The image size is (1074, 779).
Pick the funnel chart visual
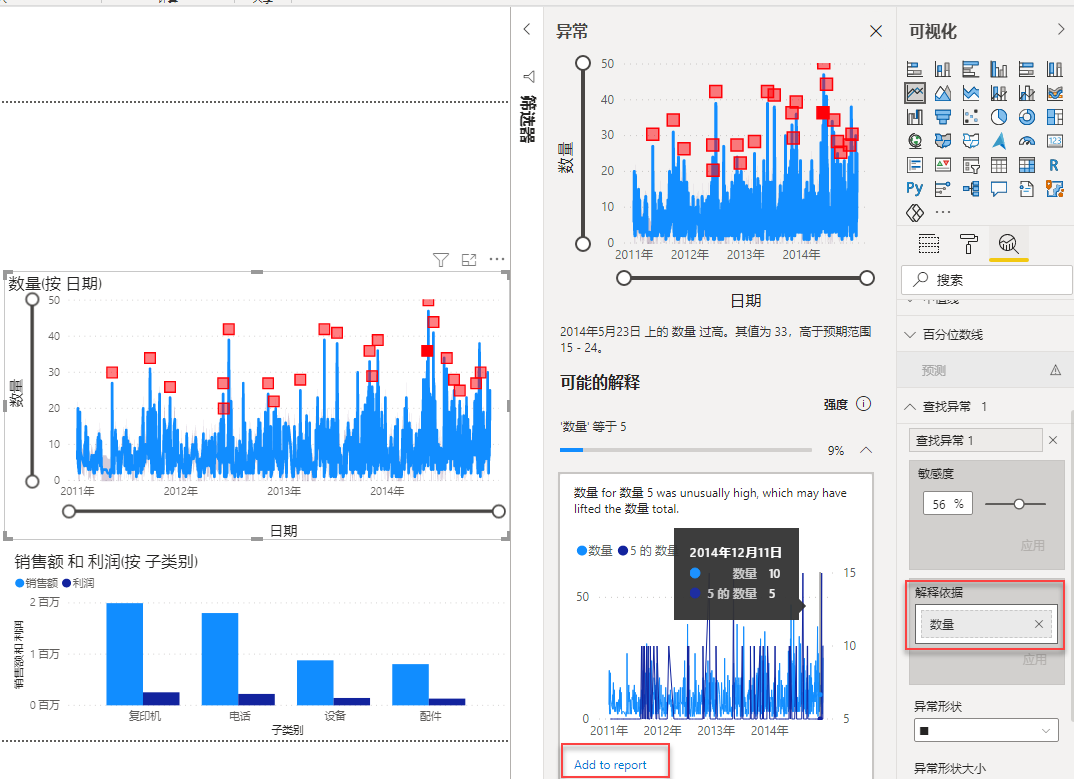[942, 116]
